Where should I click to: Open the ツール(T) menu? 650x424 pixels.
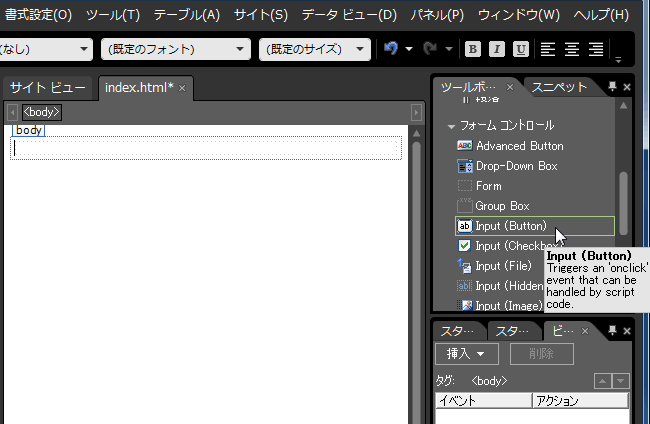tap(113, 15)
